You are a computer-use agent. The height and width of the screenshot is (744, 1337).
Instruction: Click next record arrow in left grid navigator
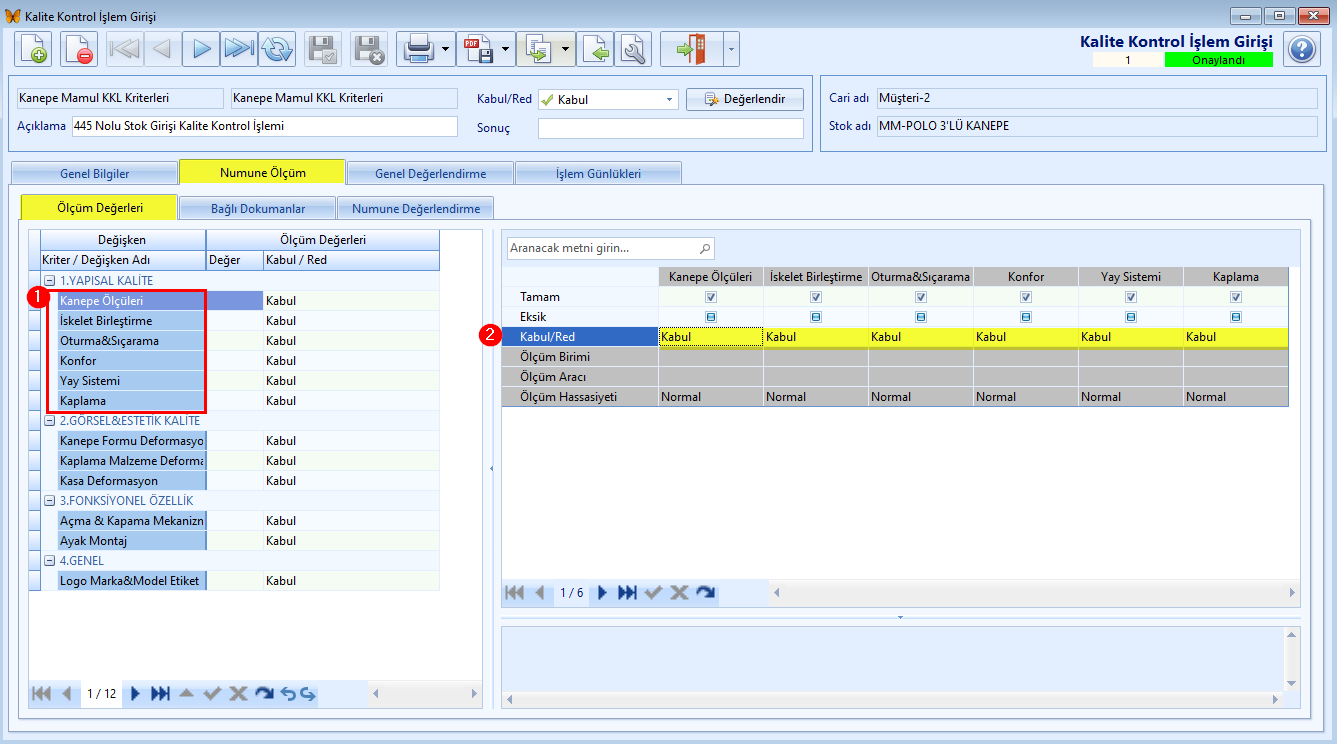click(136, 693)
